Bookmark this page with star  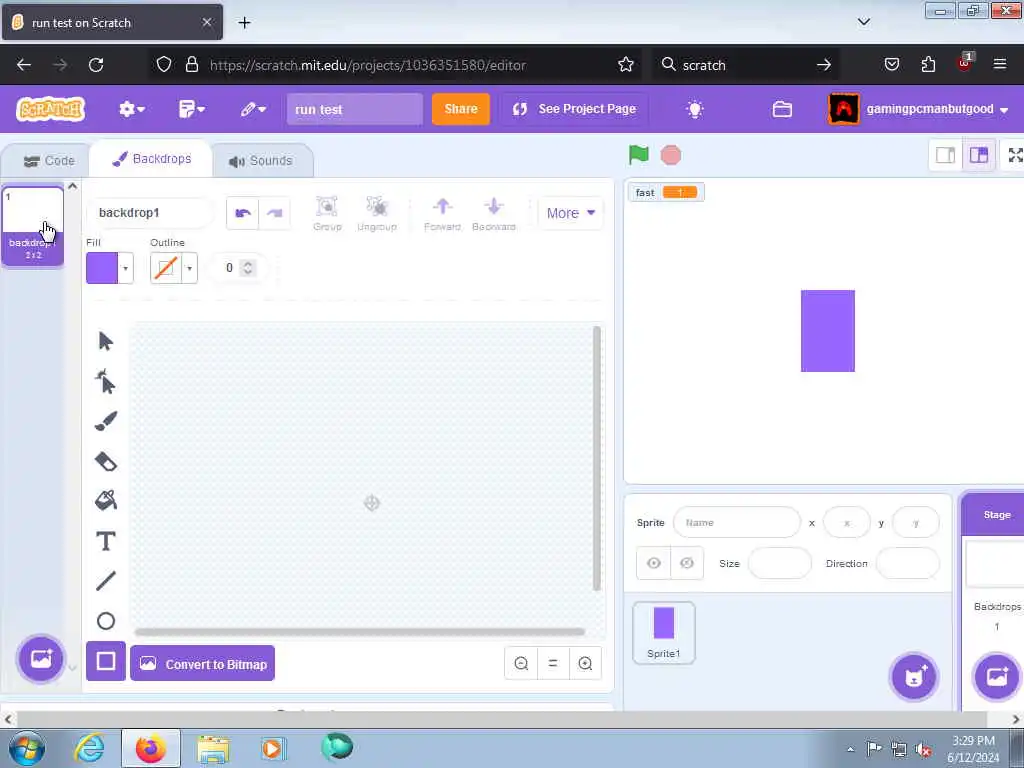(626, 64)
